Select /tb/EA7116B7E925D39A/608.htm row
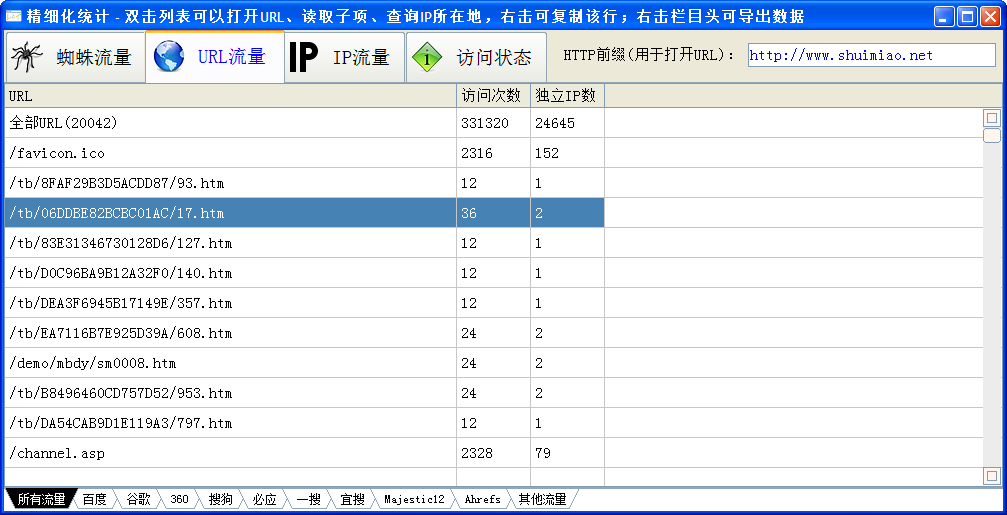Screen dimensions: 1007x515 [304, 333]
